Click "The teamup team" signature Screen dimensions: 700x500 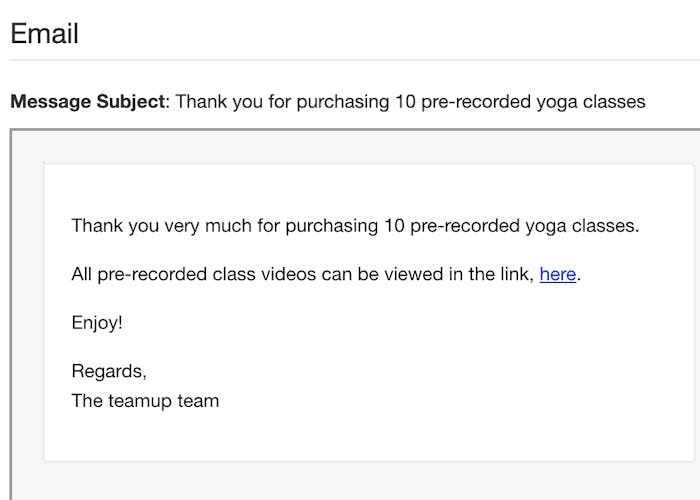point(145,401)
